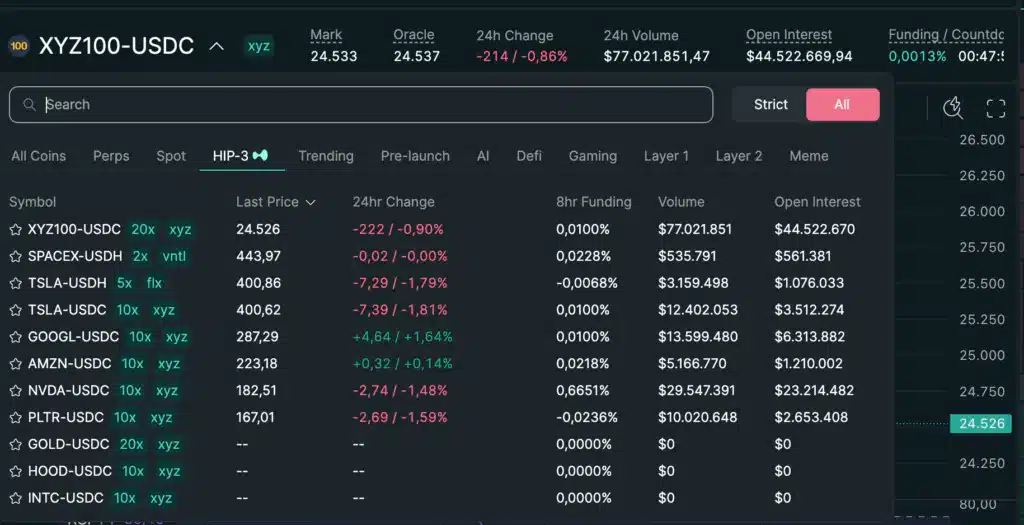The width and height of the screenshot is (1024, 525).
Task: Toggle favorite star for NVDA-USDC
Action: tap(15, 391)
